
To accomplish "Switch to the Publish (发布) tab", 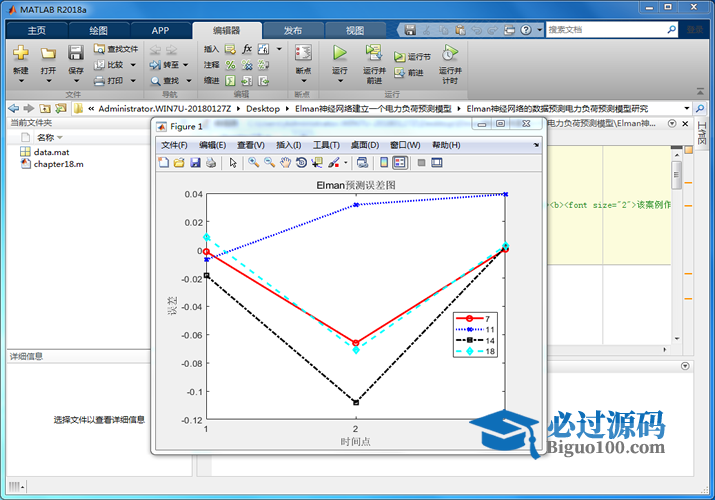I will [x=293, y=31].
